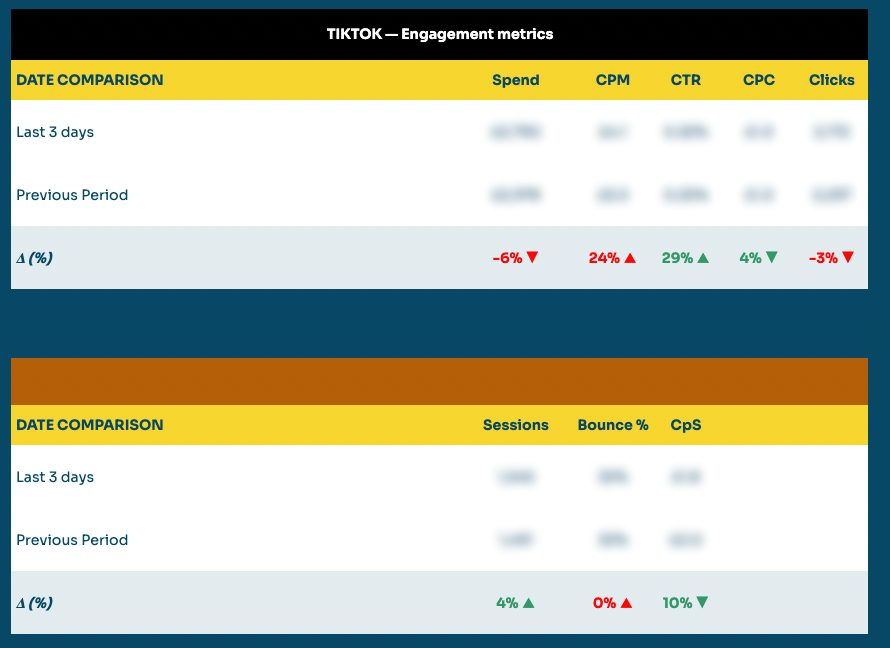The image size is (890, 648).
Task: Click the '4%' CPC delta value
Action: (x=750, y=258)
